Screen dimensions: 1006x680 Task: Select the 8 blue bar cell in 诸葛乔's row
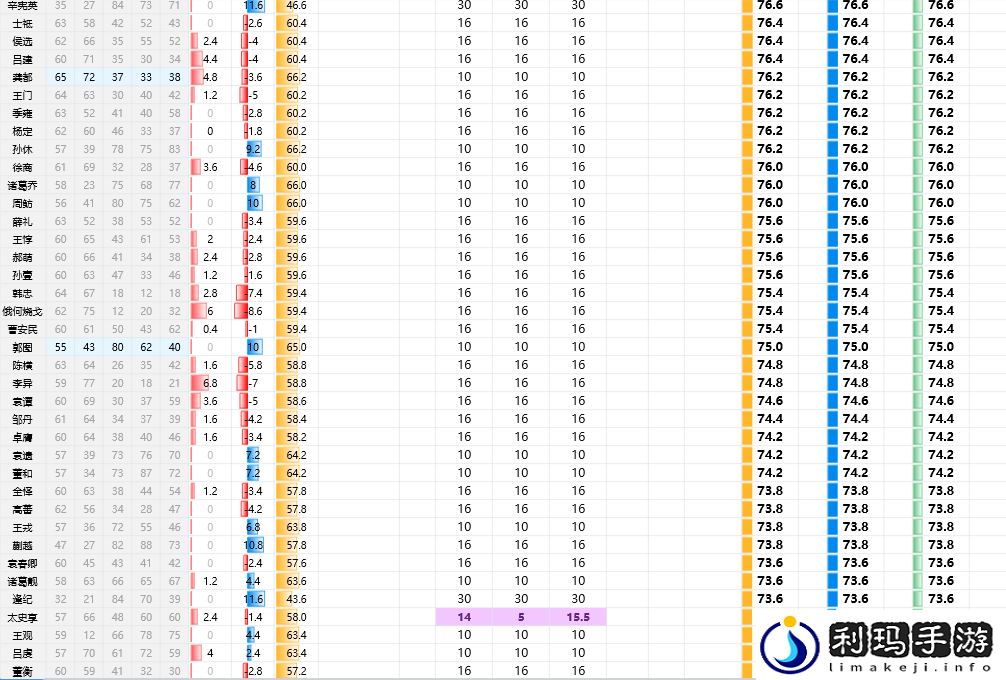253,185
